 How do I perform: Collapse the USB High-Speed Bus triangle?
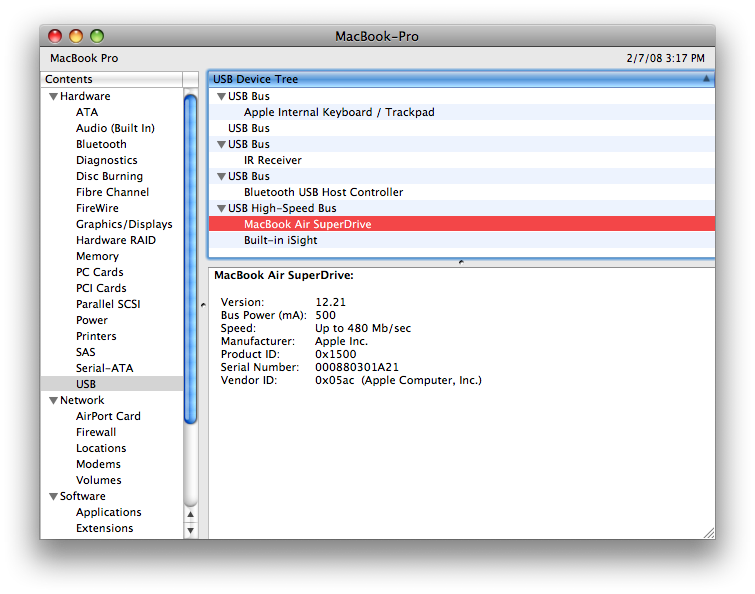point(221,208)
